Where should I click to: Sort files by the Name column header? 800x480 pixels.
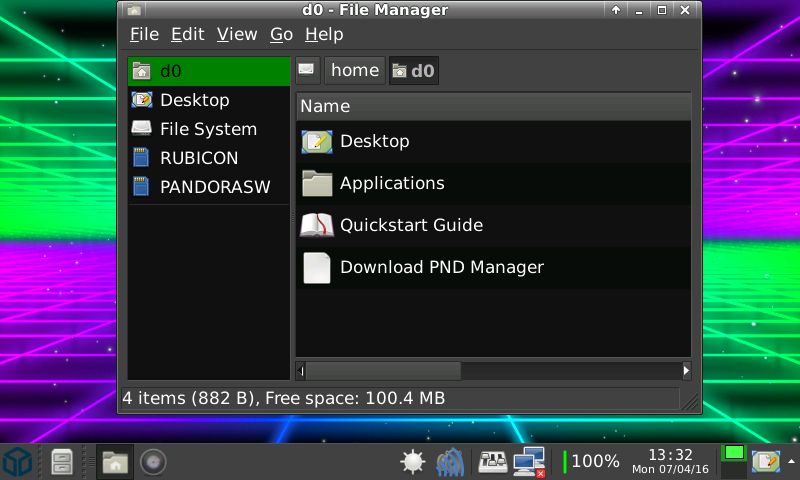point(492,106)
